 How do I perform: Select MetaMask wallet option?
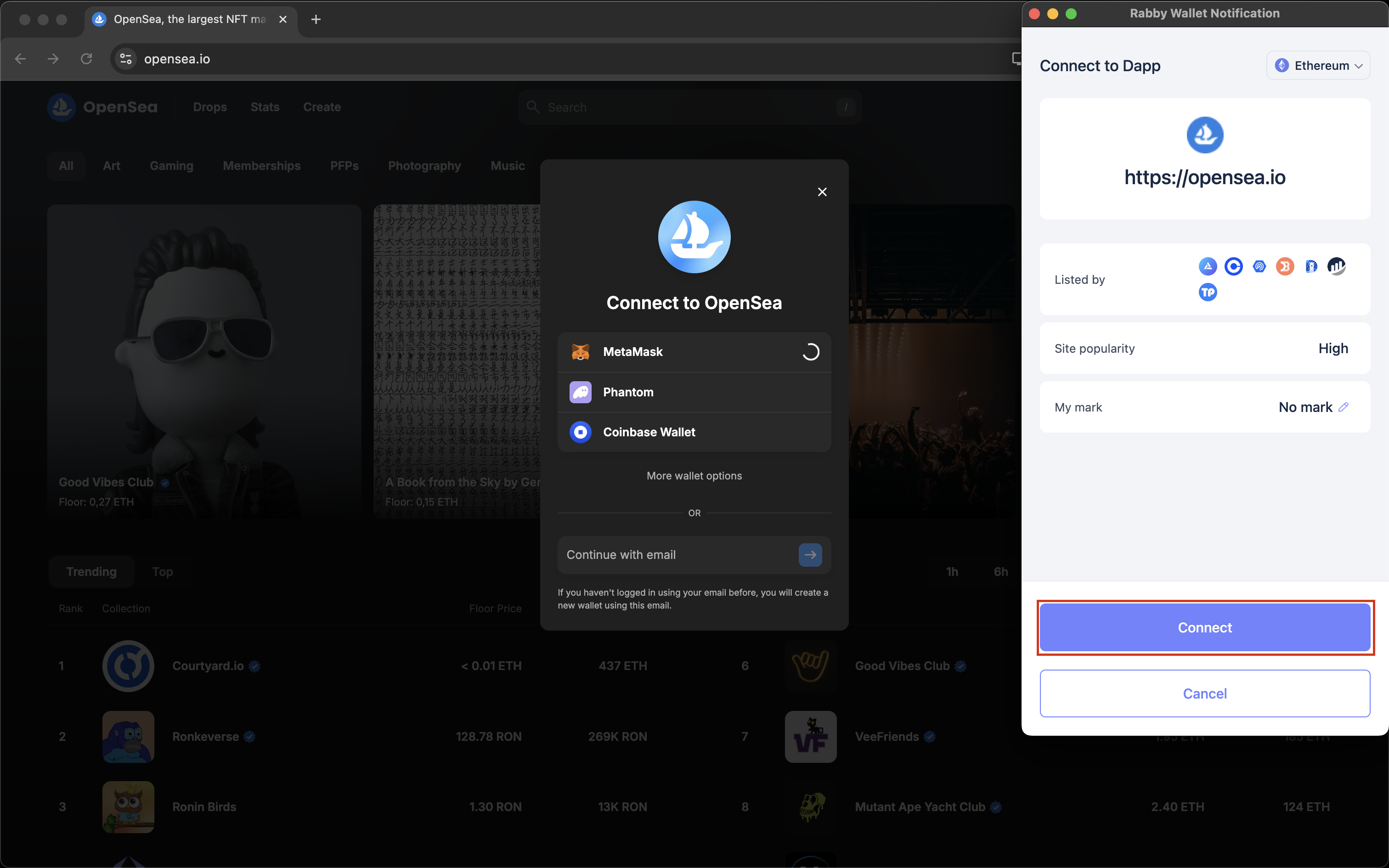[x=694, y=352]
